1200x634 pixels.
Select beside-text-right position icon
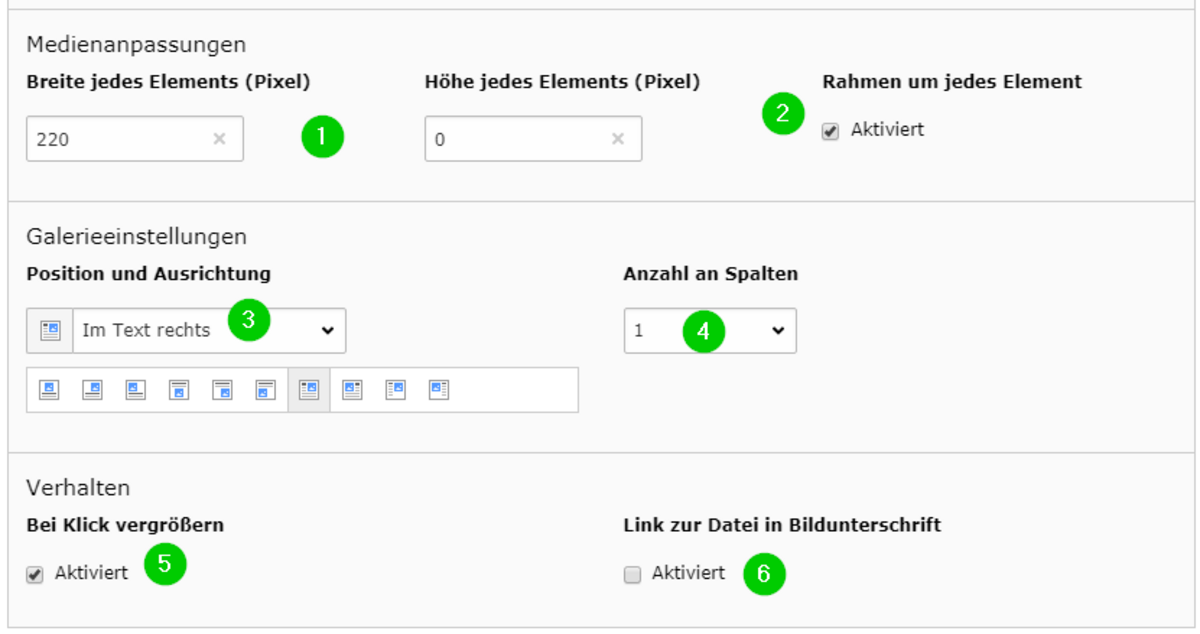pos(396,390)
